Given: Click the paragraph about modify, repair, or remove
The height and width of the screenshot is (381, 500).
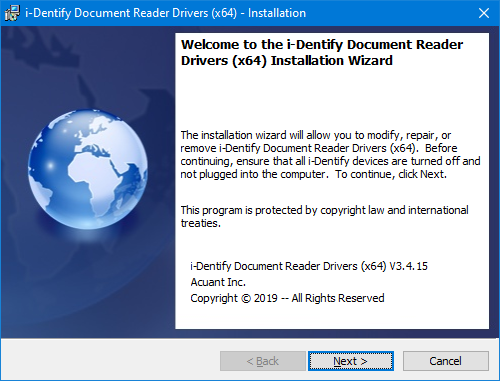Looking at the screenshot, I should pos(330,155).
